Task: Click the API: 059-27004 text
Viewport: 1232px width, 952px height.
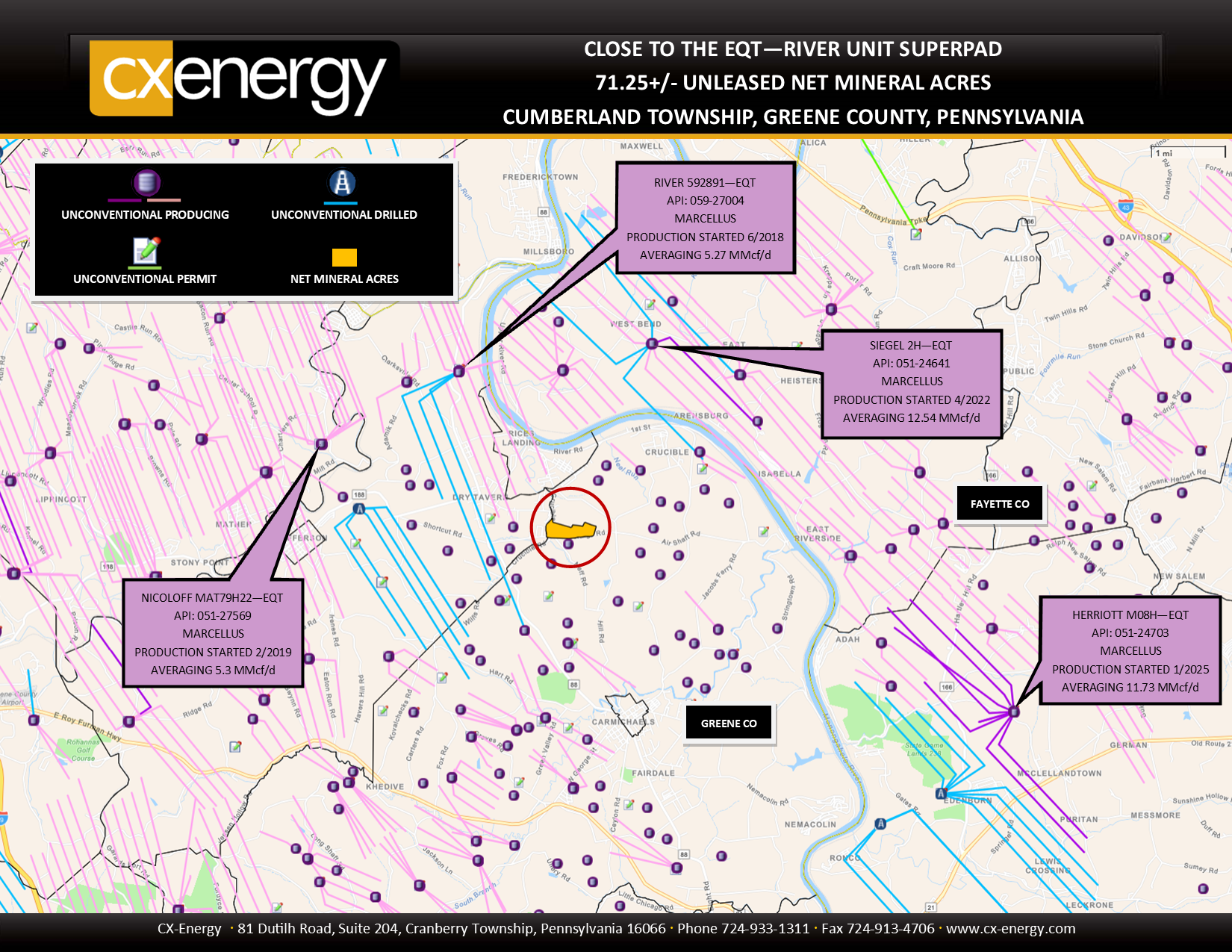Action: (x=705, y=200)
